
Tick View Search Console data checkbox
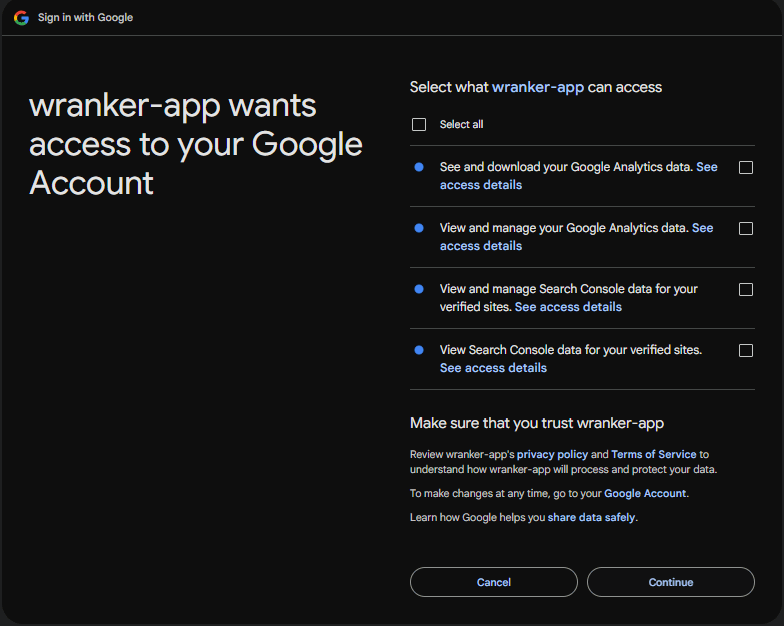(x=746, y=350)
